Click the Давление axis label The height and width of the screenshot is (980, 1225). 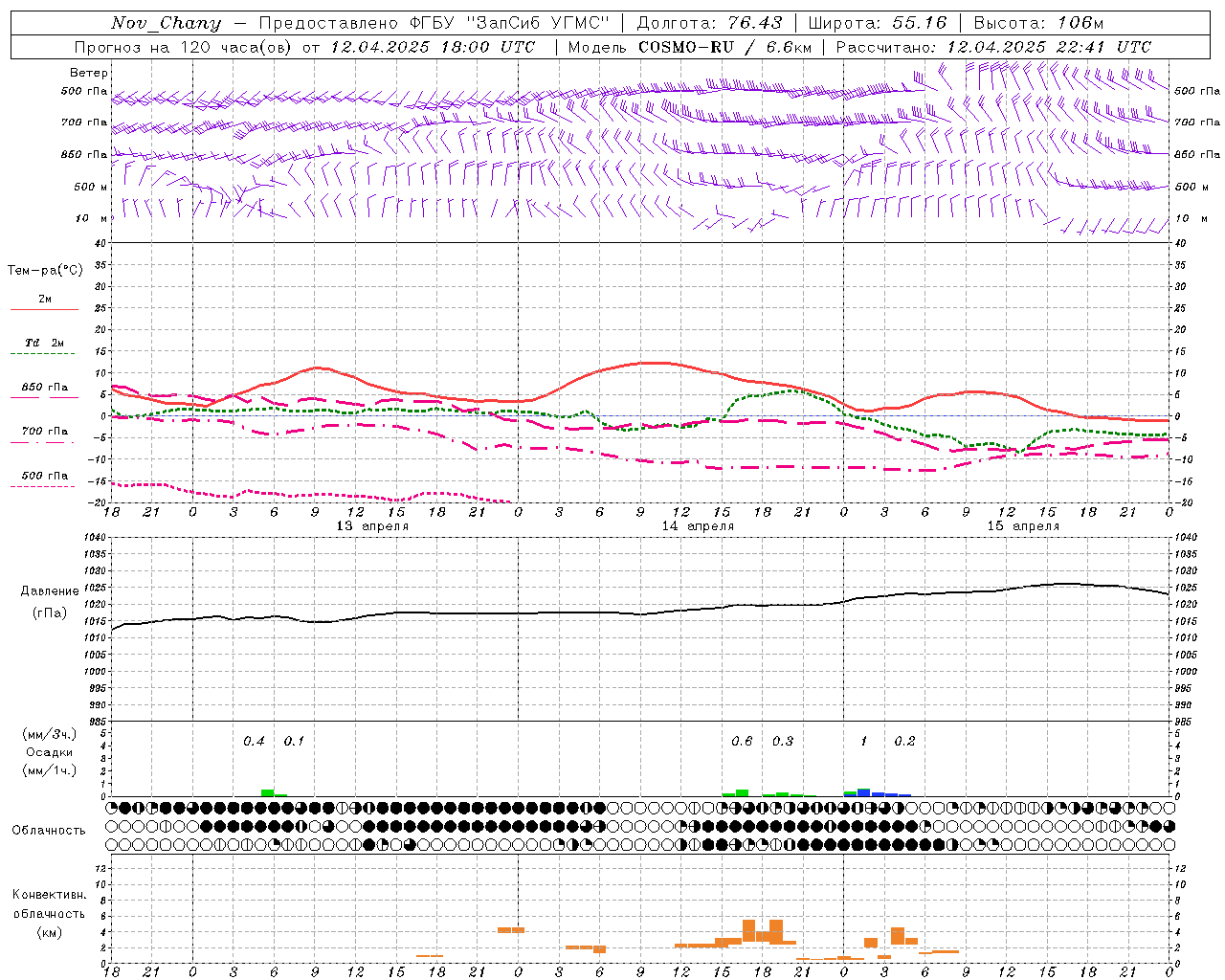click(50, 591)
